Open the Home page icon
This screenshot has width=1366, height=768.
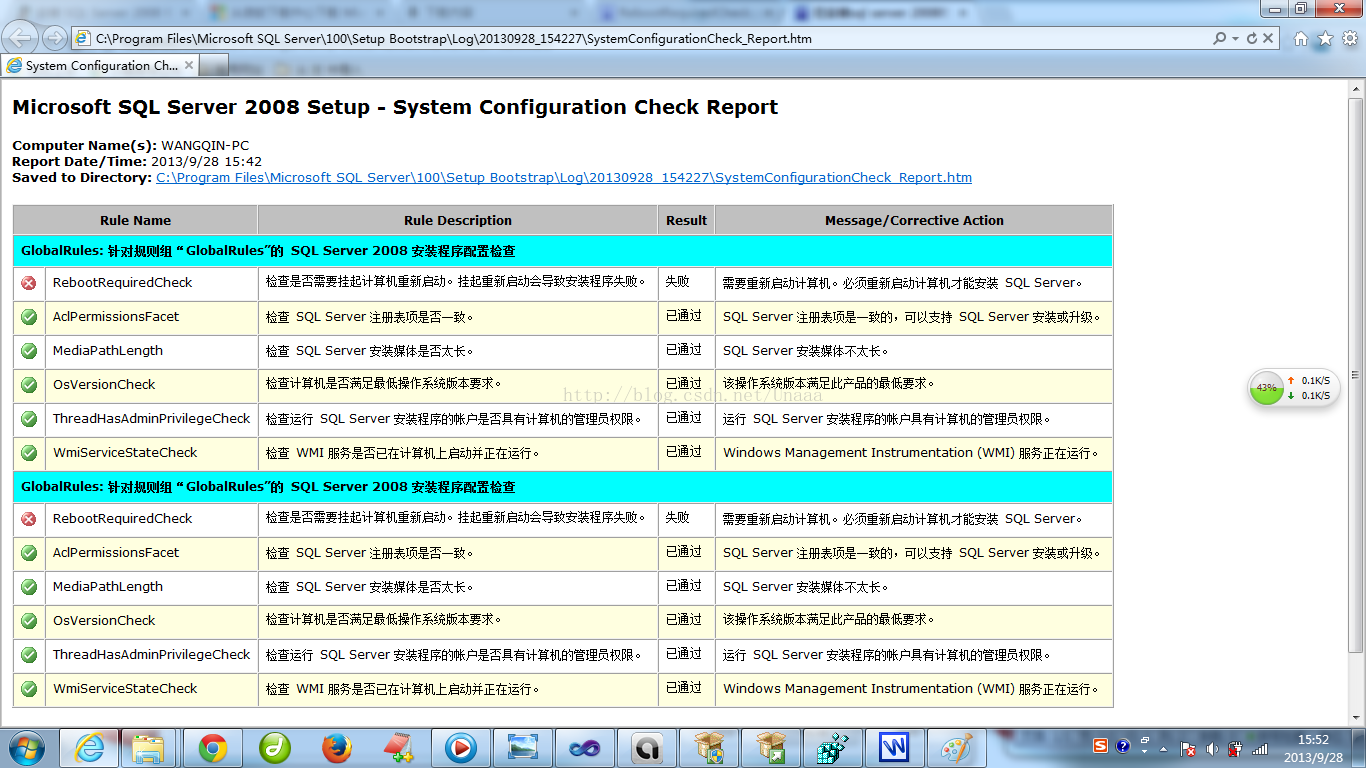pos(1301,39)
